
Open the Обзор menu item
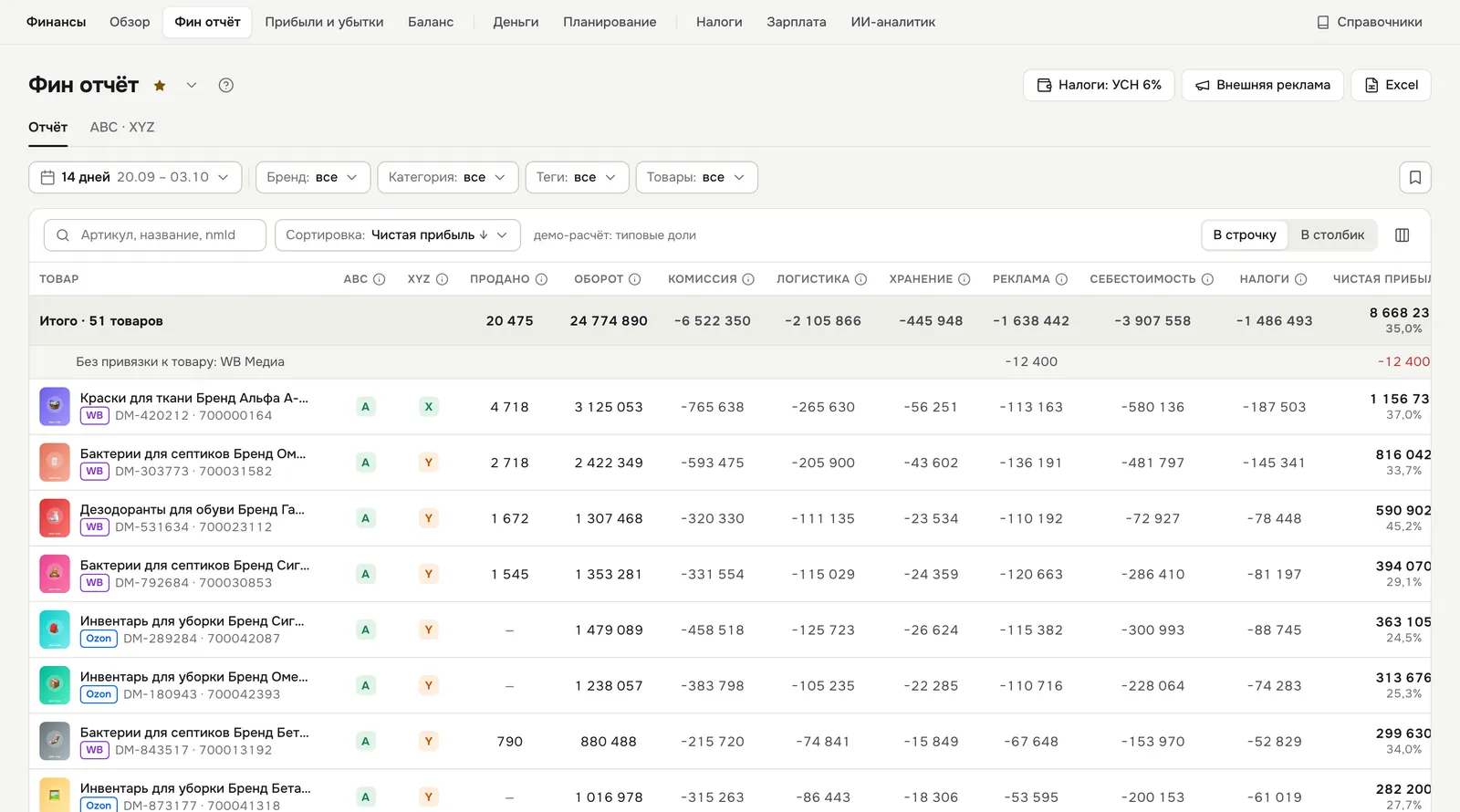coord(130,22)
